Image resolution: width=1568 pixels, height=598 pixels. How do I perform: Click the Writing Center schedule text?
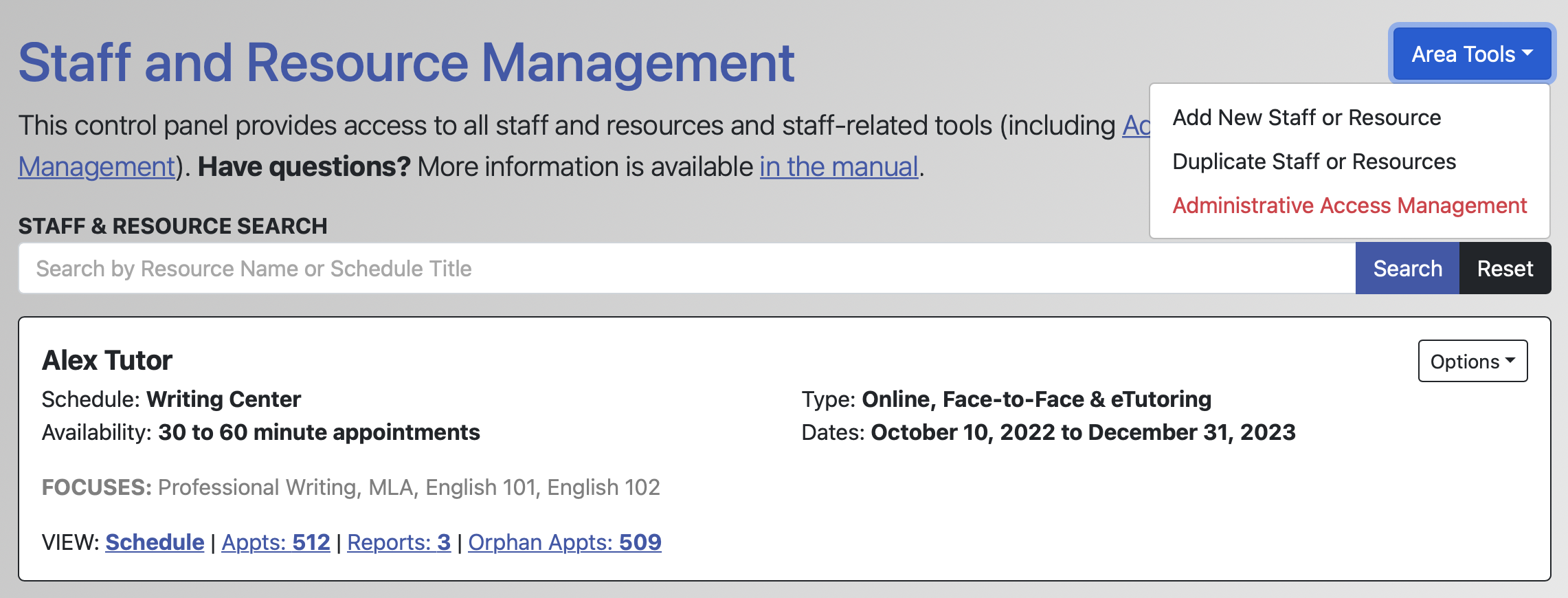coord(223,399)
